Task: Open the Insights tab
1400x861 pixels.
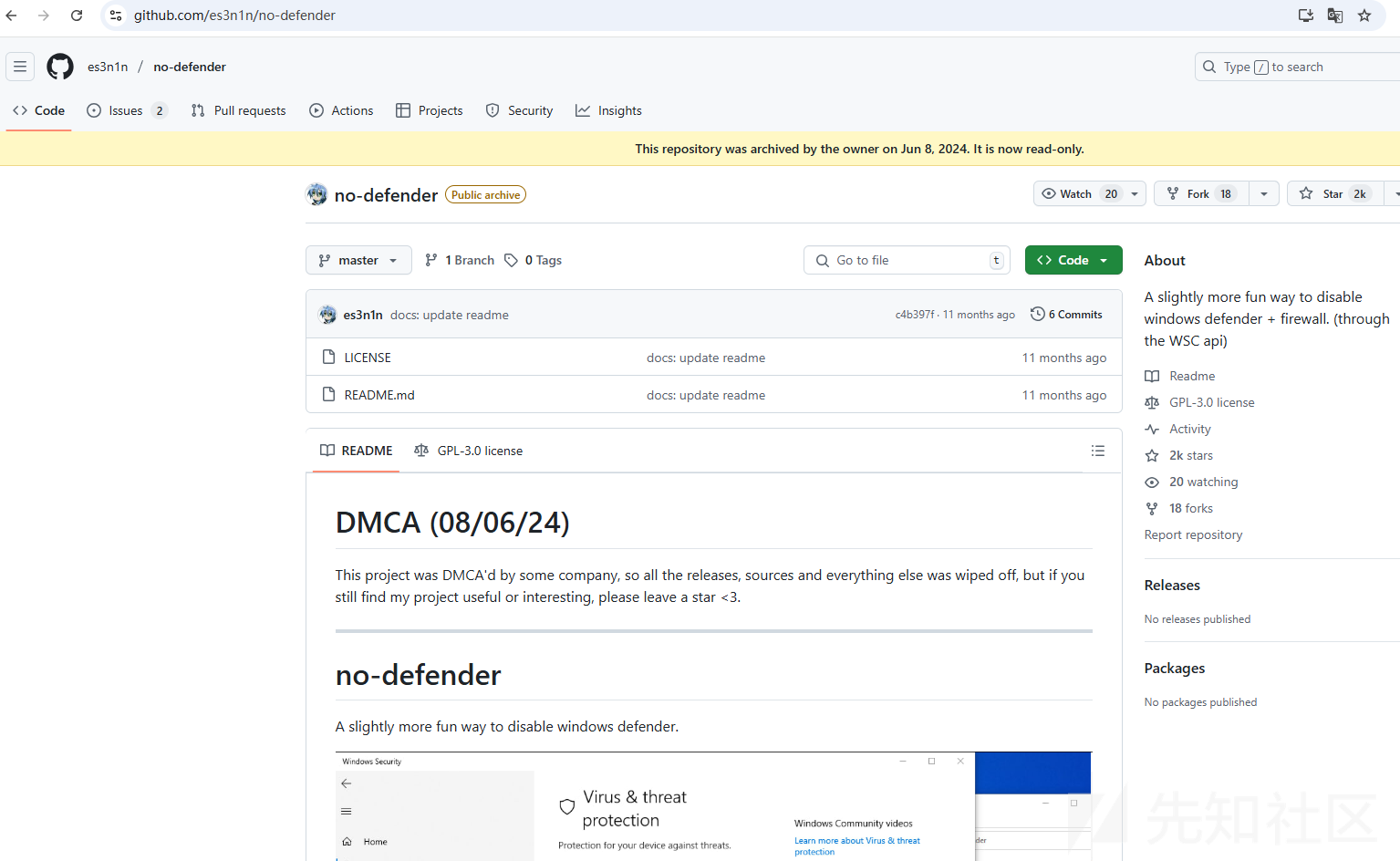Action: [x=609, y=110]
